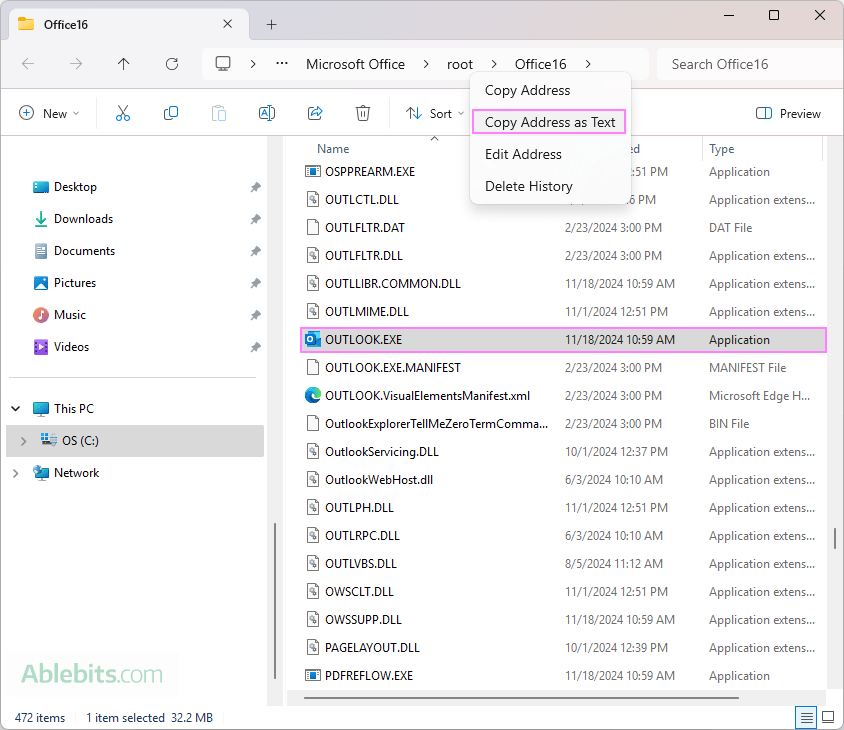Click the Search Office16 field
This screenshot has width=844, height=730.
749,64
